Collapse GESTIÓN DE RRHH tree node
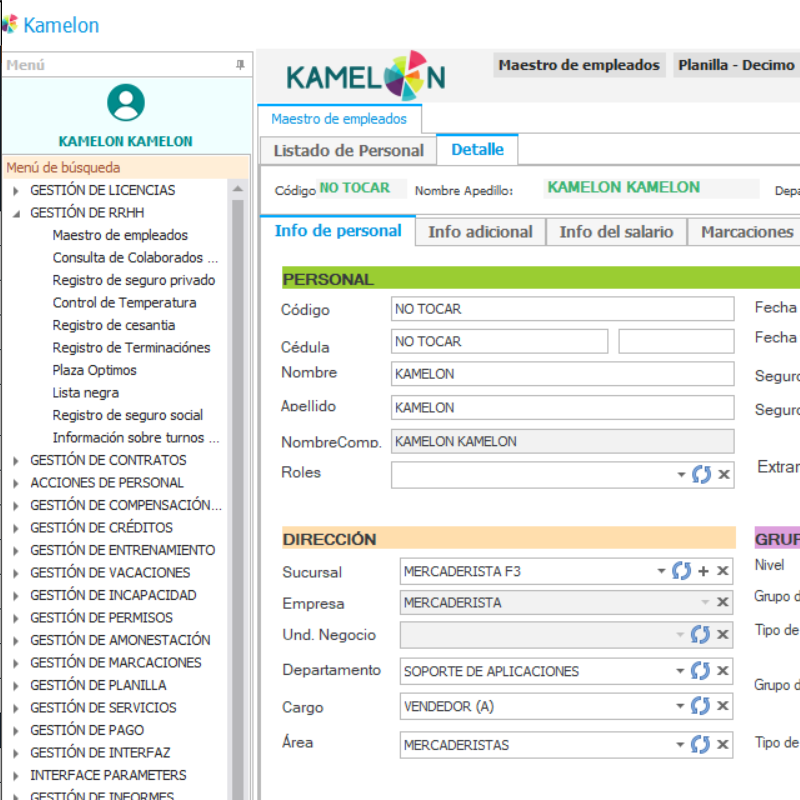 click(16, 213)
